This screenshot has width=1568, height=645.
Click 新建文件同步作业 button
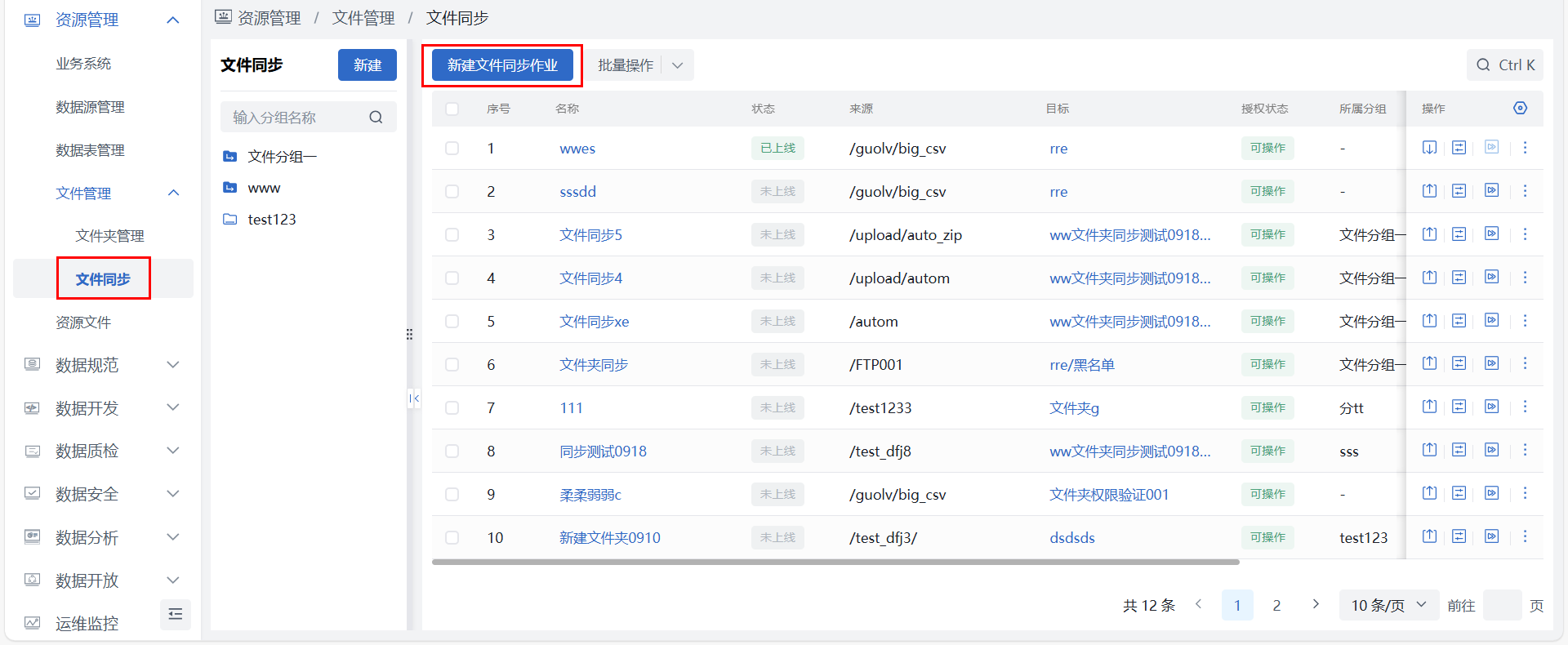click(x=502, y=65)
